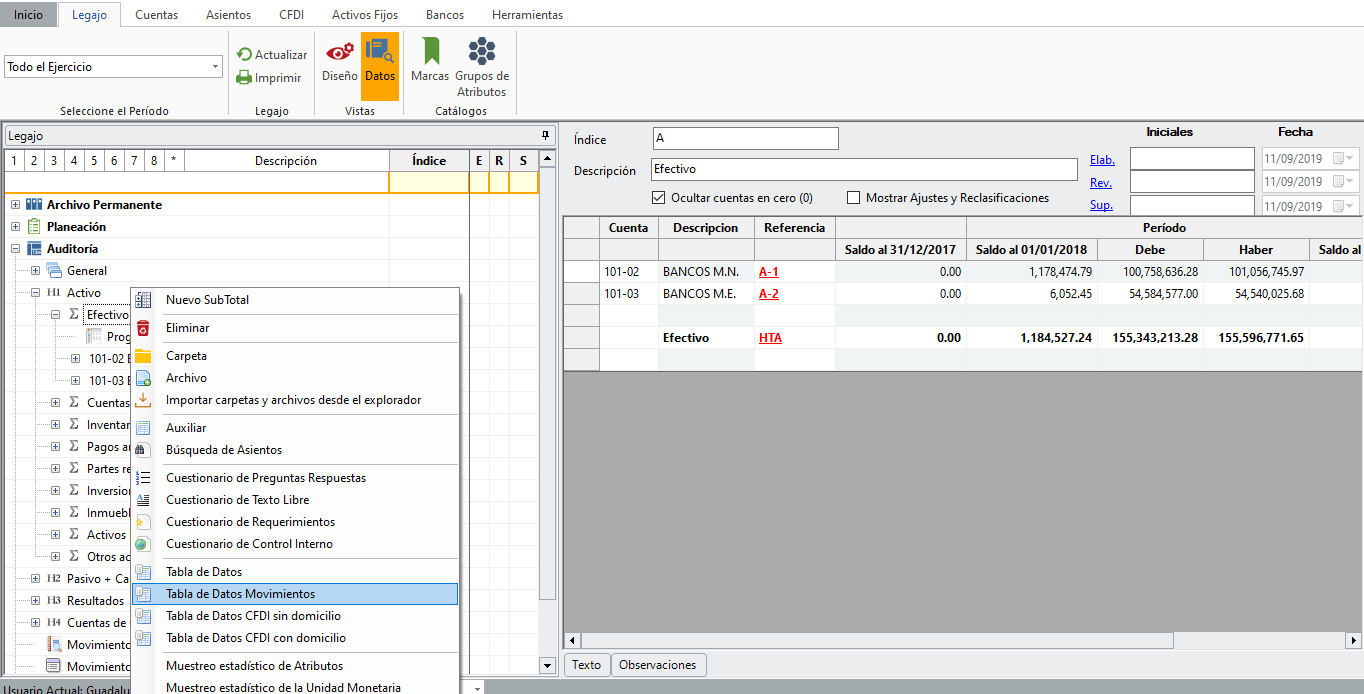Open the A-1 reference link
Screen dimensions: 1364x694
tap(768, 271)
